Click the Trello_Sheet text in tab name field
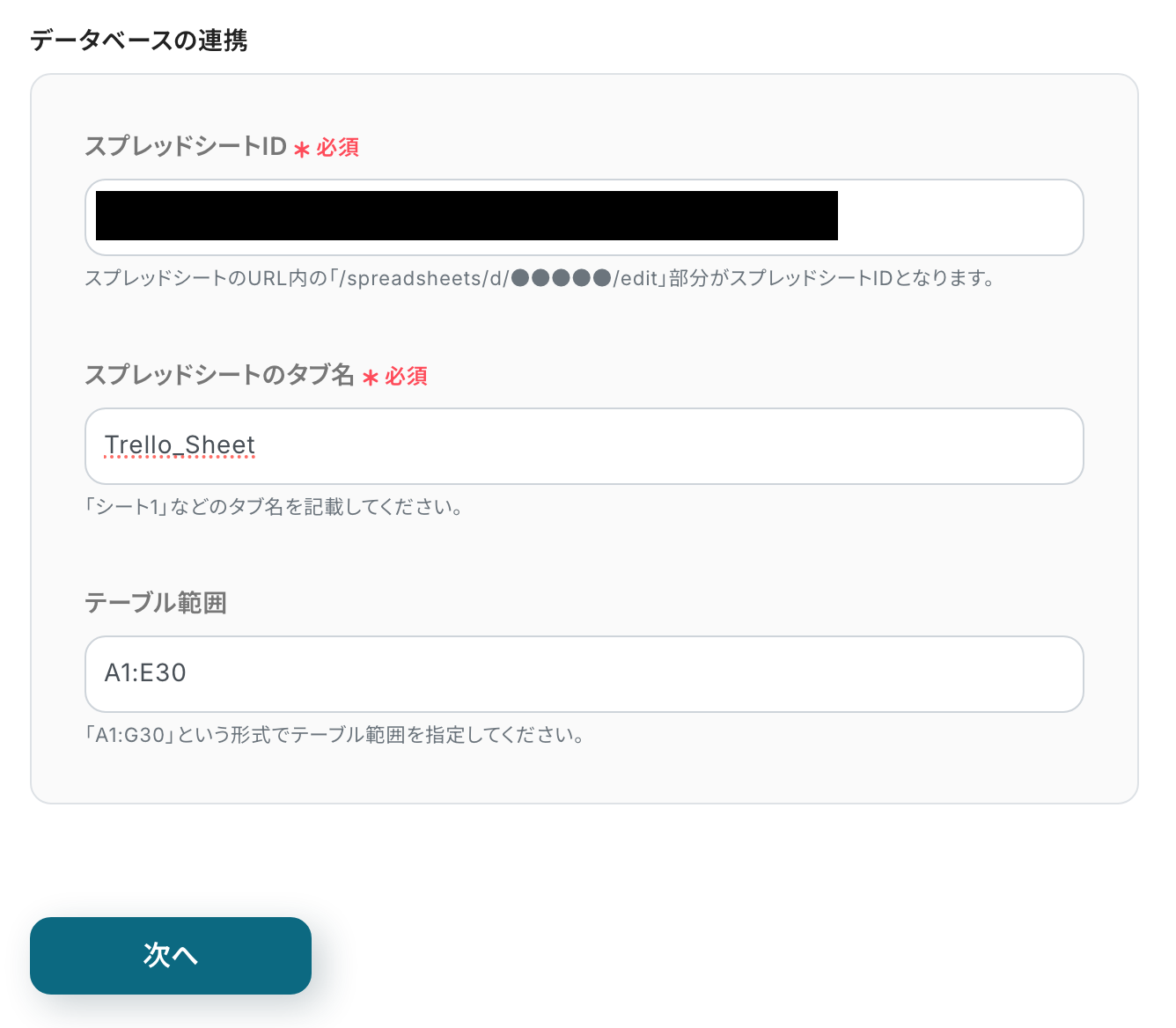The image size is (1176, 1028). (x=180, y=445)
